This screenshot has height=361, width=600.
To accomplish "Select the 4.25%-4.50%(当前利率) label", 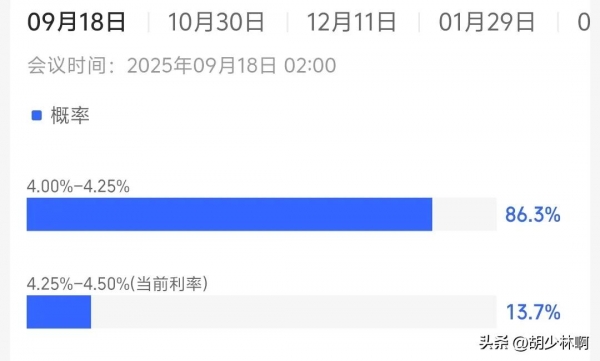I will pyautogui.click(x=117, y=284).
